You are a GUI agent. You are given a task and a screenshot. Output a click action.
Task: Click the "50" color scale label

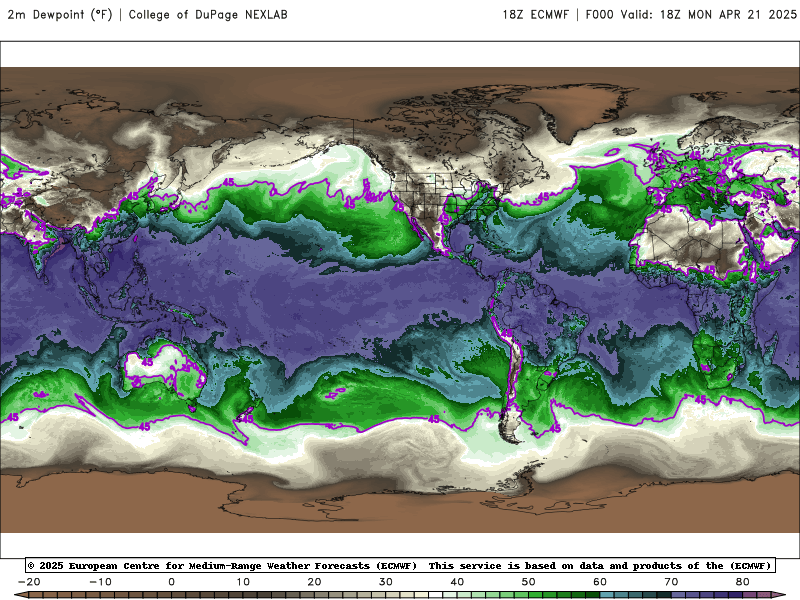click(x=529, y=582)
